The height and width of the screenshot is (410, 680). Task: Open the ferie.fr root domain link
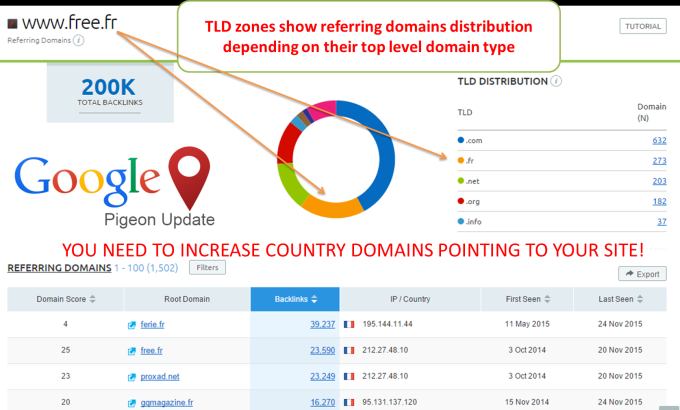click(x=152, y=324)
